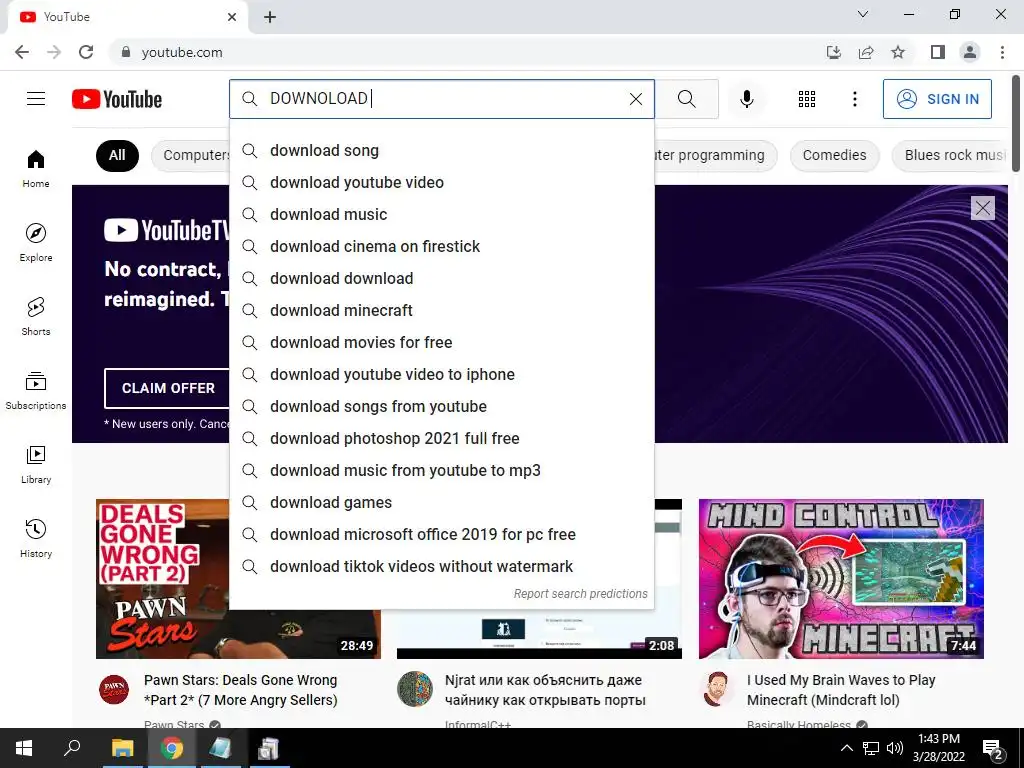1024x768 pixels.
Task: Open the YouTube guide hamburger menu
Action: (x=36, y=99)
